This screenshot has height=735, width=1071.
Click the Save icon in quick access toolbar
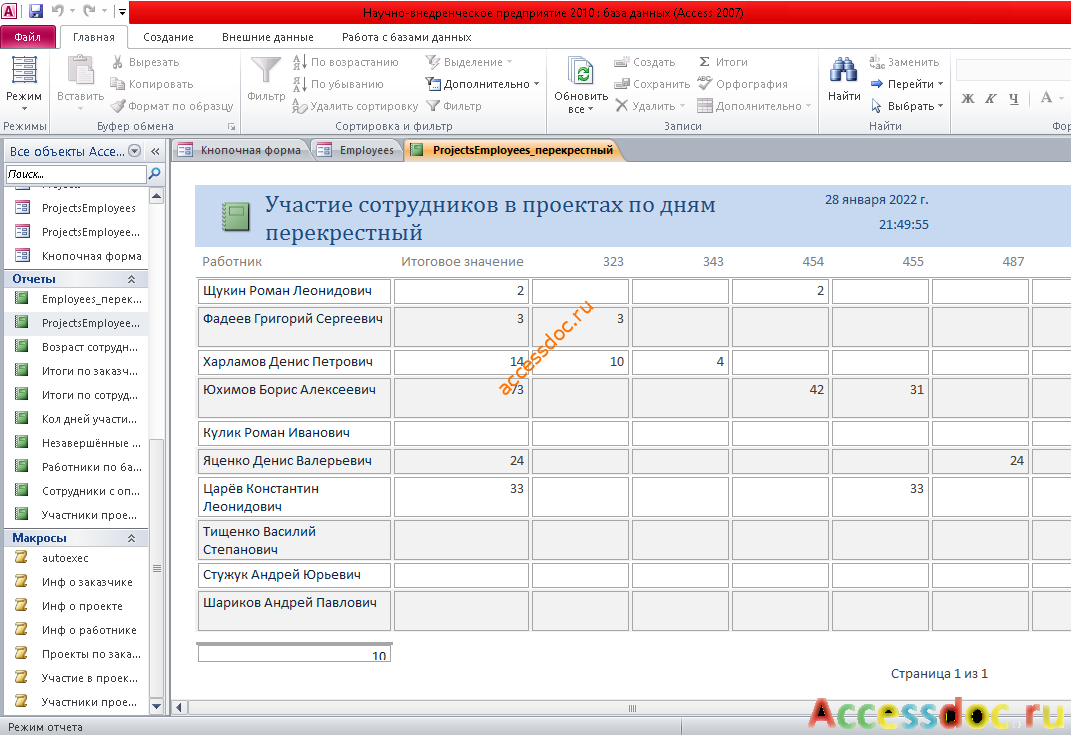pyautogui.click(x=36, y=11)
